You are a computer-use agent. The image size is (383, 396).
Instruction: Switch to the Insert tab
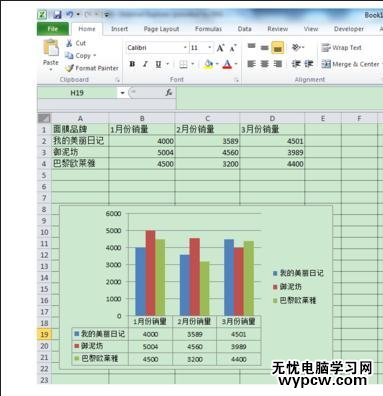(120, 29)
